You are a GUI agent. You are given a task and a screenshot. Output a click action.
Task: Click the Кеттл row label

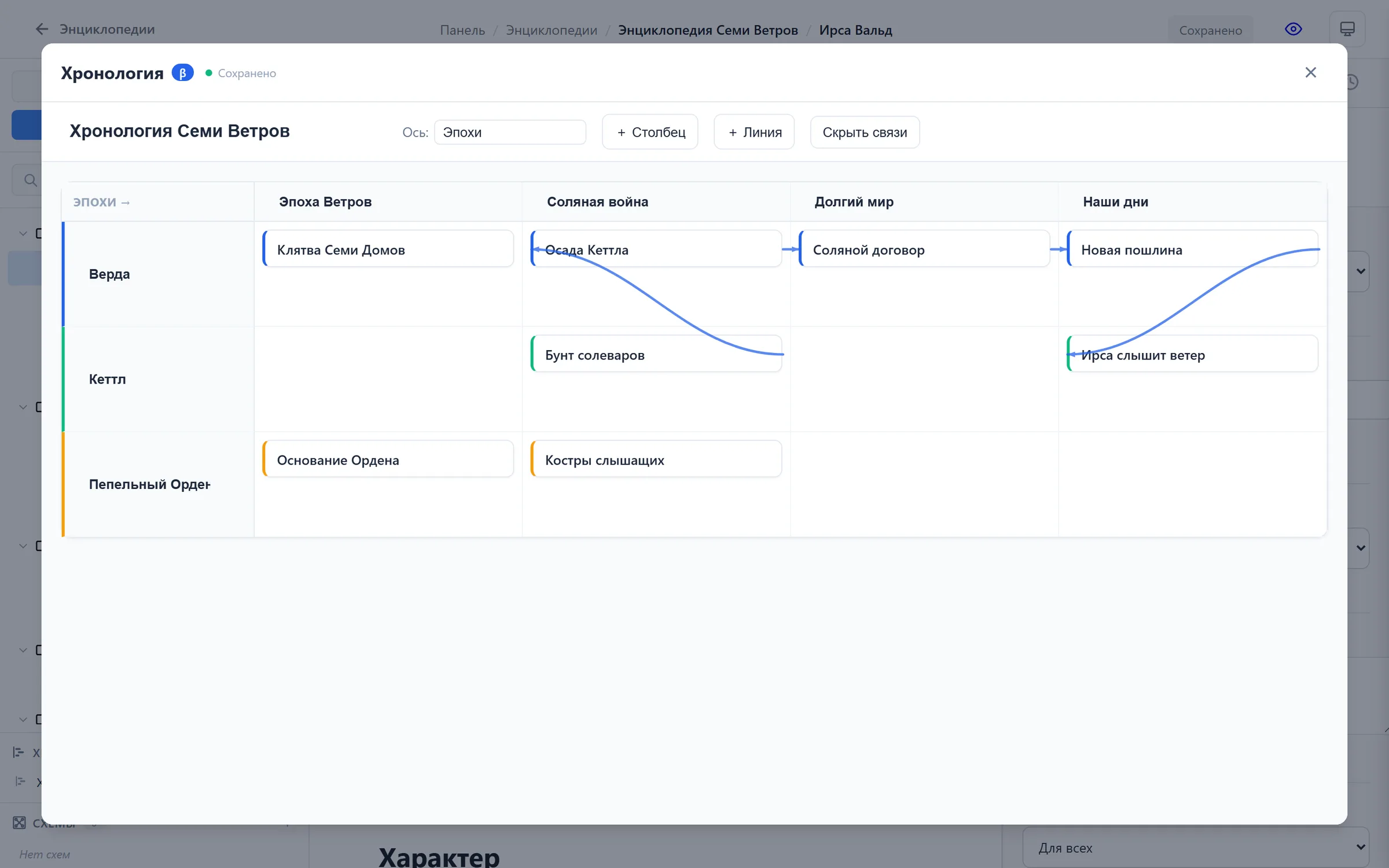107,379
